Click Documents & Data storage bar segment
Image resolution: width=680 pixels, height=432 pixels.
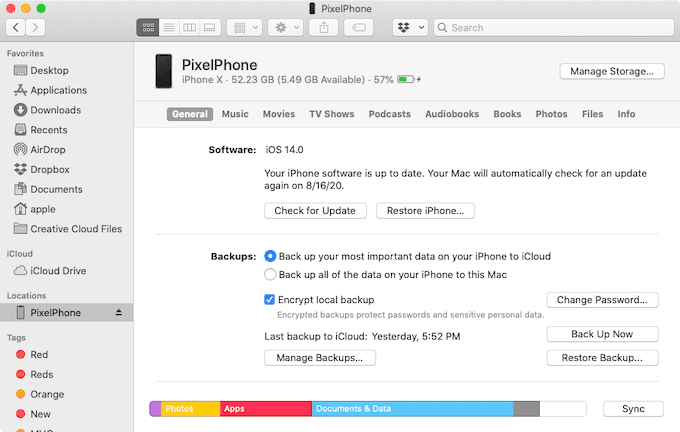(x=412, y=409)
